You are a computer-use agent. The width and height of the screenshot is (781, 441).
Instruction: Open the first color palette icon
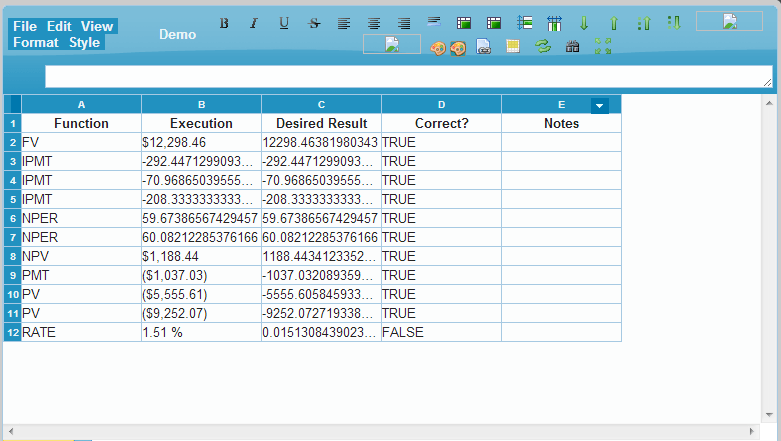437,48
